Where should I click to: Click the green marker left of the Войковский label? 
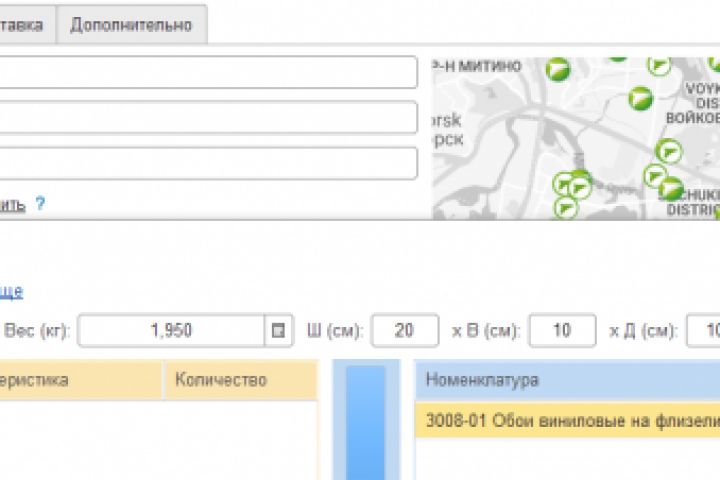[641, 98]
